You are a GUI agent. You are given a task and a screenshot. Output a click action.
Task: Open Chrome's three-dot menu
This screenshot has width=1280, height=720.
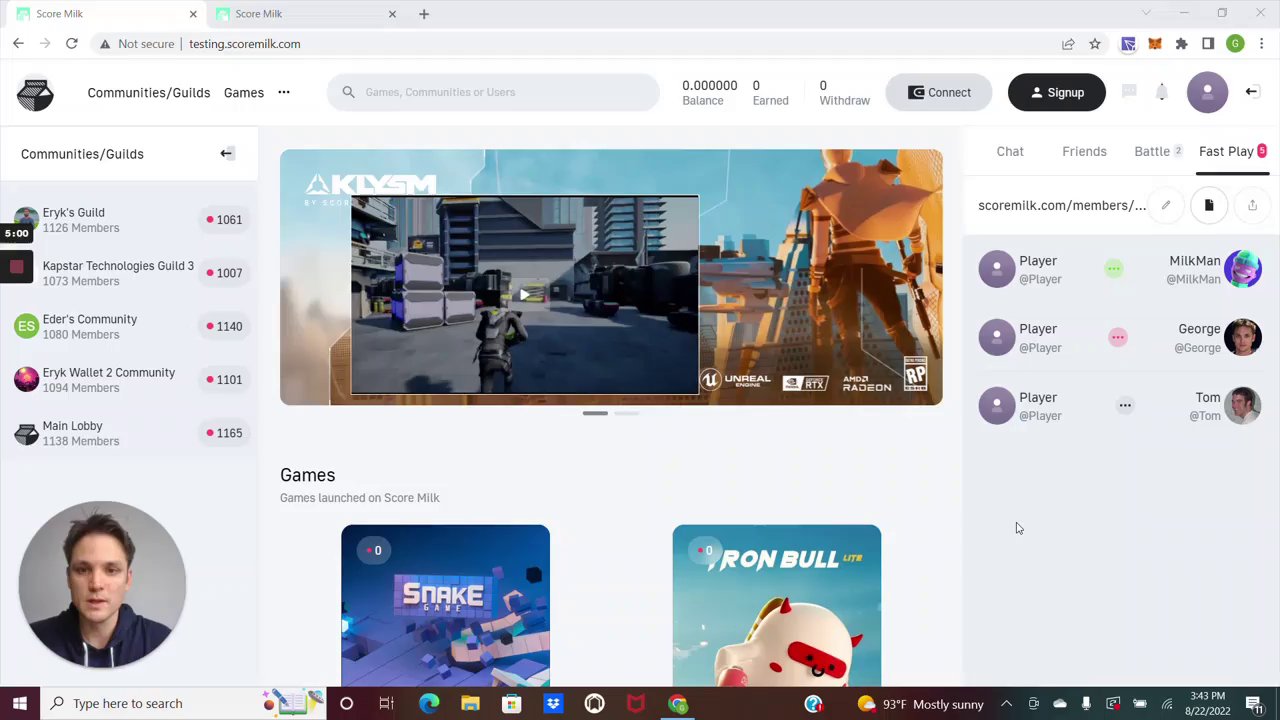click(1262, 44)
